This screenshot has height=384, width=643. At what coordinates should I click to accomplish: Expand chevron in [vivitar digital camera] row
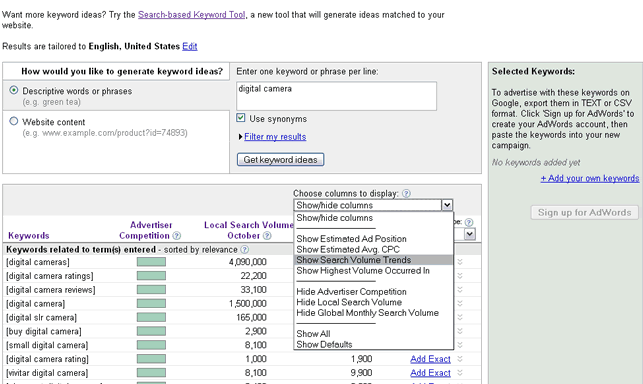click(460, 373)
